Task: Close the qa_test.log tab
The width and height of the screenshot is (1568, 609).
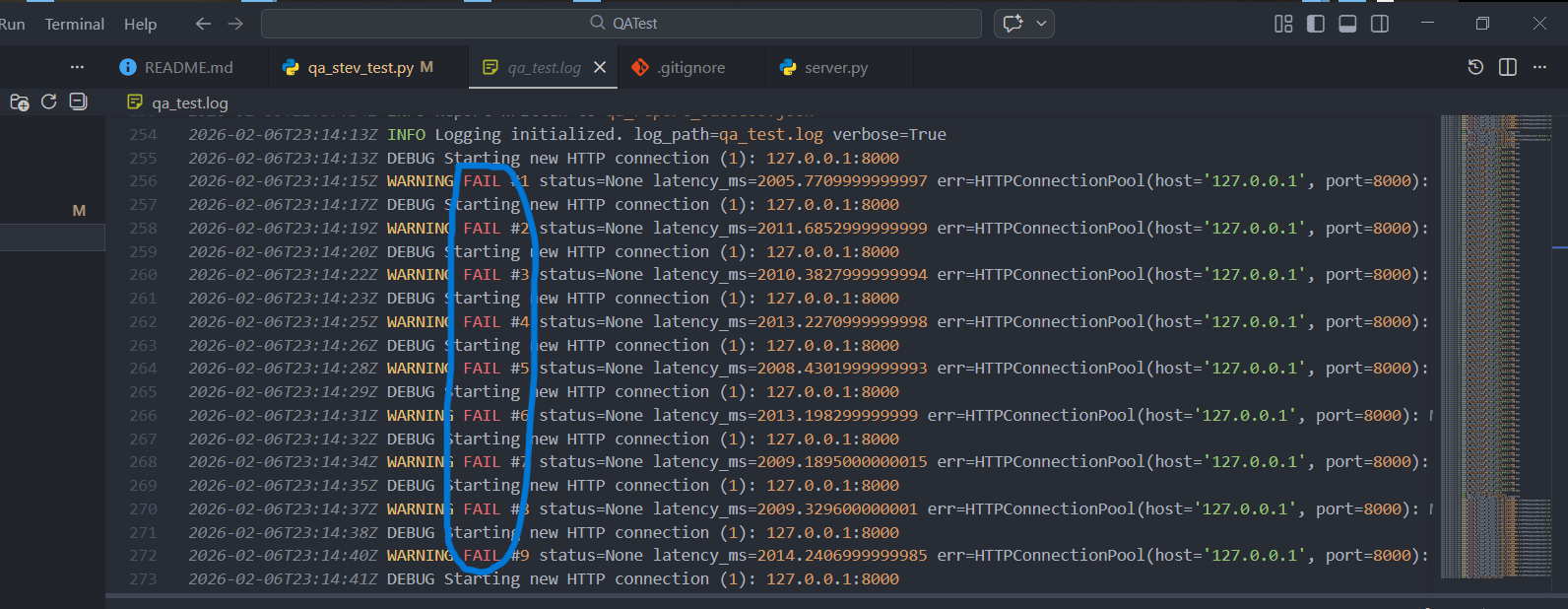Action: (x=599, y=67)
